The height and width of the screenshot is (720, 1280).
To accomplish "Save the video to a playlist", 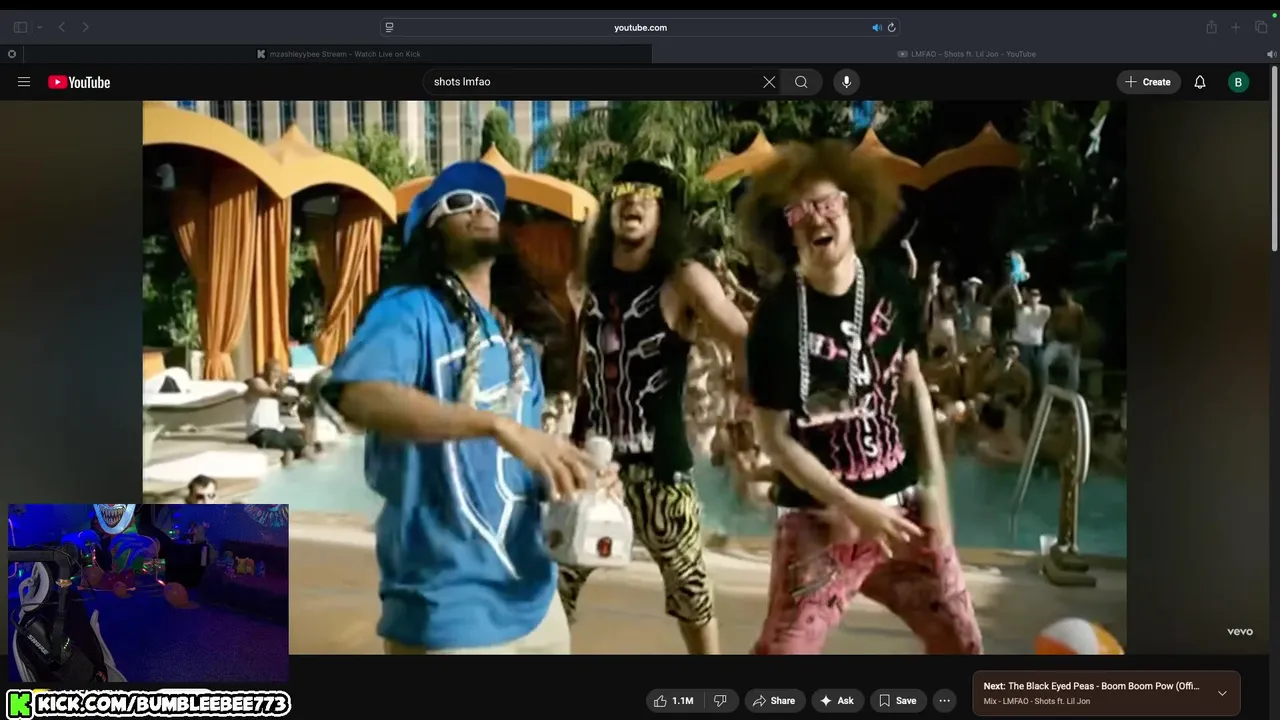I will [897, 701].
